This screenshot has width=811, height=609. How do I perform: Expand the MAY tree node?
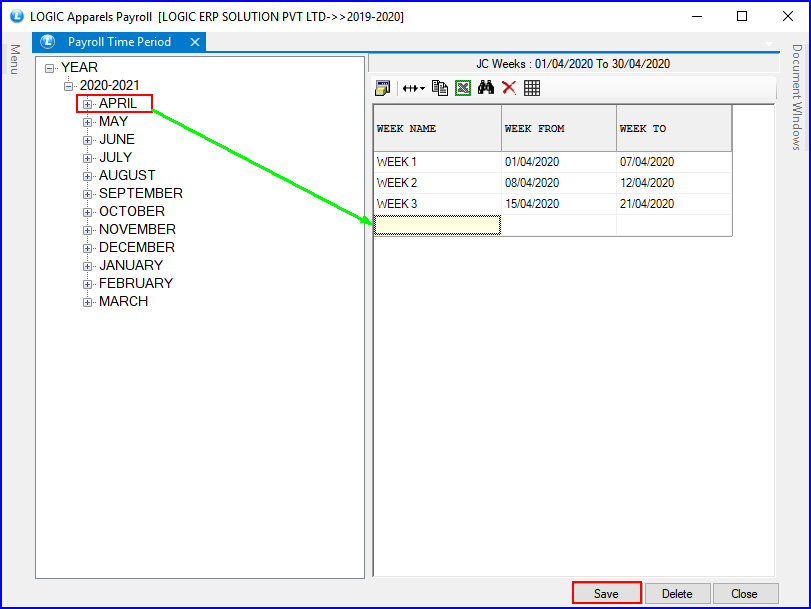click(x=87, y=122)
